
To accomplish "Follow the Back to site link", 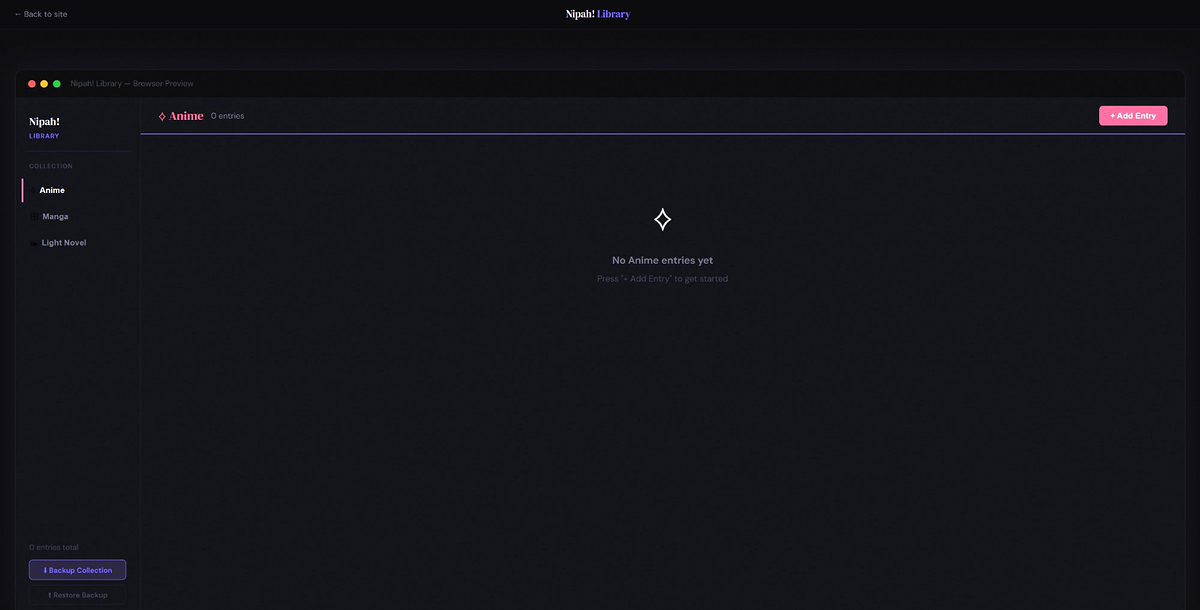I will pos(40,14).
